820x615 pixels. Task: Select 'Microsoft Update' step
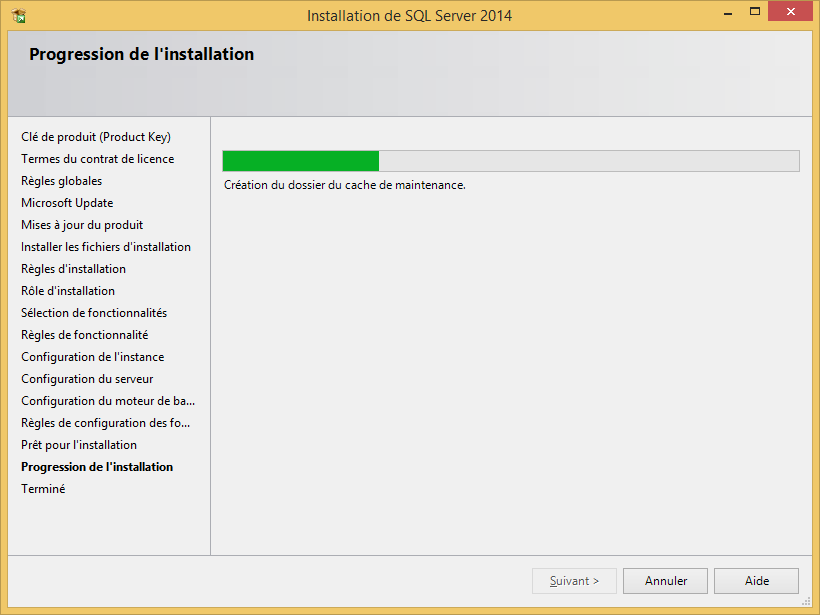click(x=67, y=203)
